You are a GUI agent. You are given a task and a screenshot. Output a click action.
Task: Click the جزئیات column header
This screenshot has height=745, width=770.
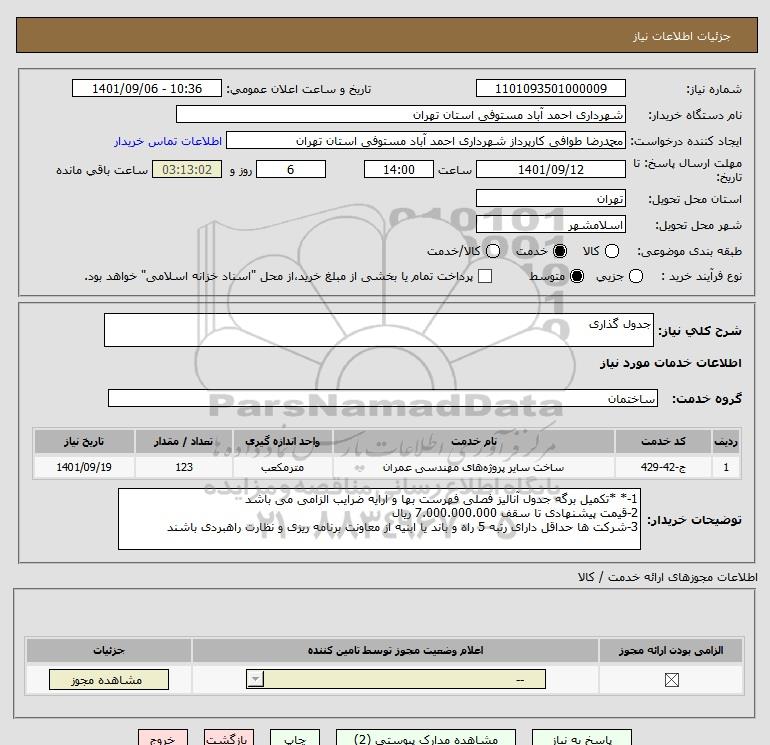pyautogui.click(x=109, y=651)
